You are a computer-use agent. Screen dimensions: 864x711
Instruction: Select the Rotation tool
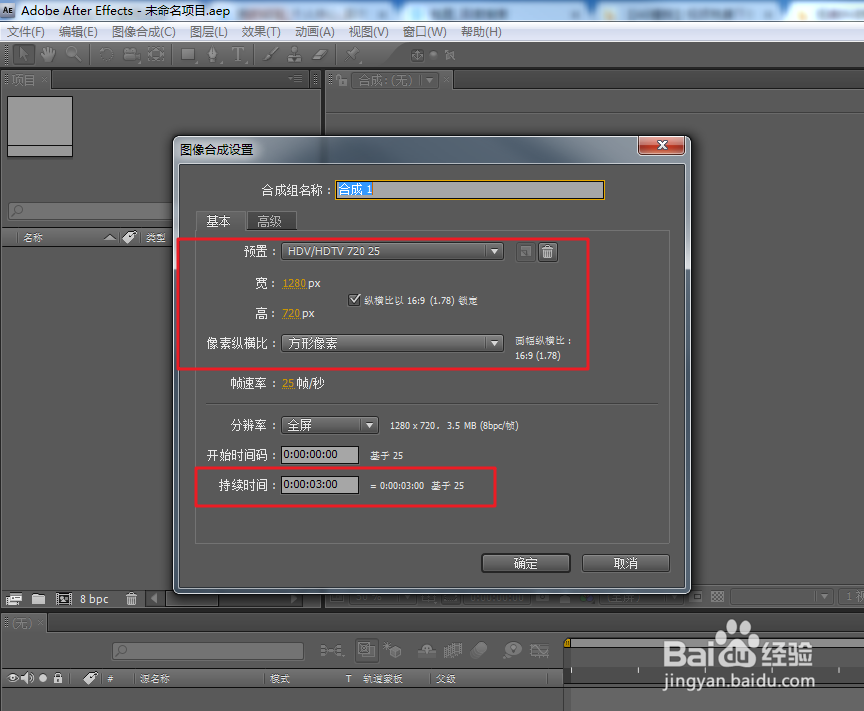point(106,55)
